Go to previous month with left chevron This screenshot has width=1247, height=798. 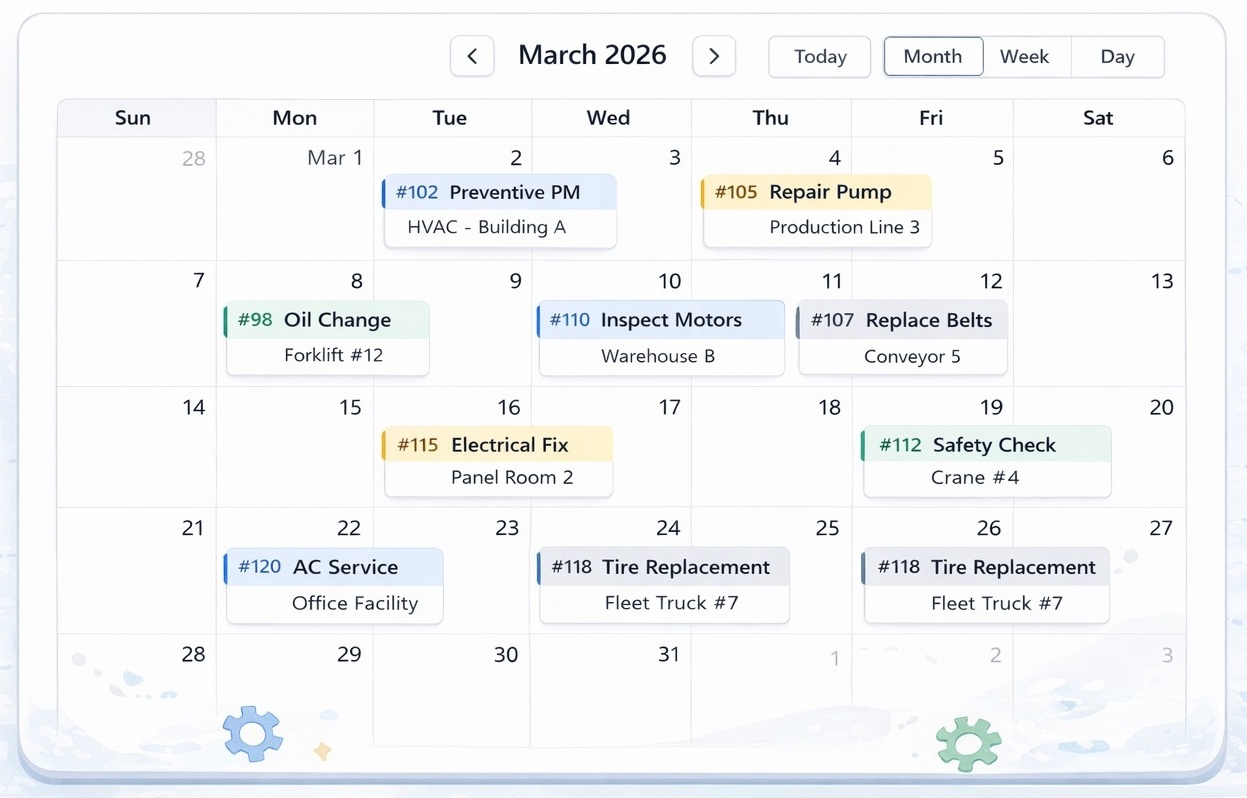[x=472, y=56]
